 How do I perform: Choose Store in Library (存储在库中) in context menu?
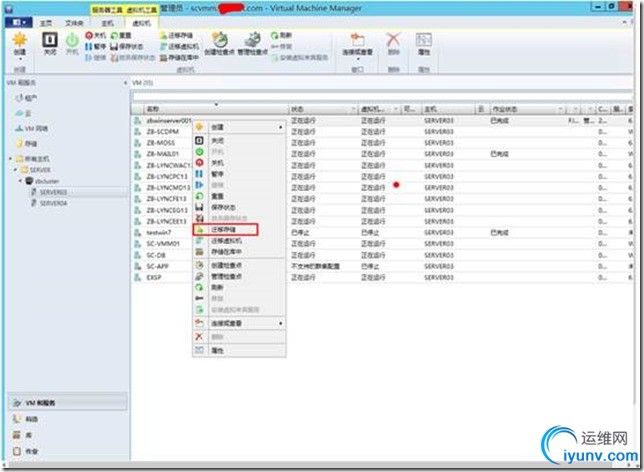click(x=239, y=251)
